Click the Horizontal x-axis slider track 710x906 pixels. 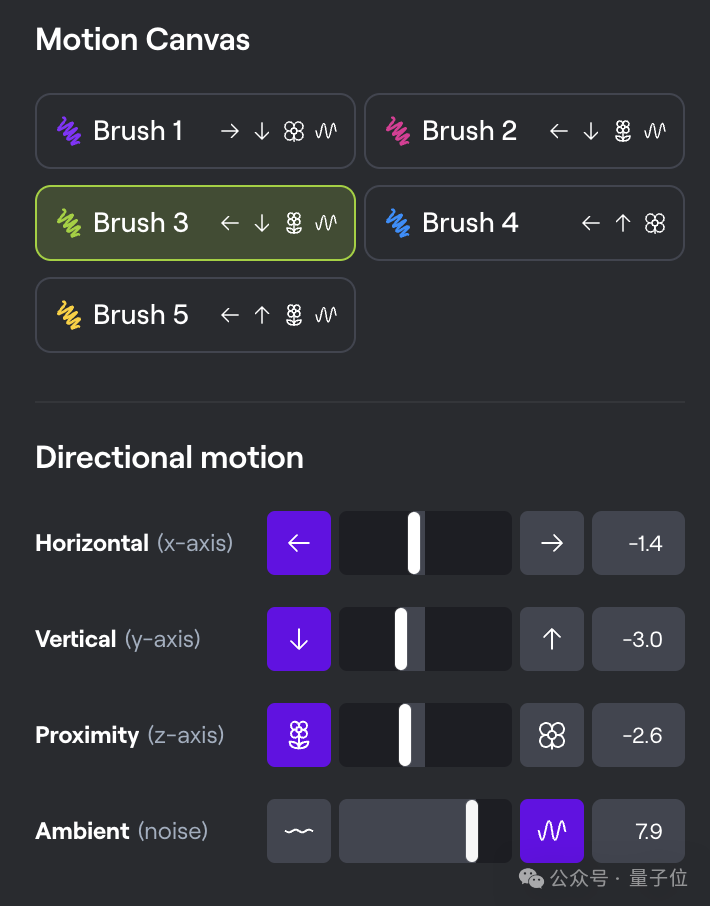(425, 543)
